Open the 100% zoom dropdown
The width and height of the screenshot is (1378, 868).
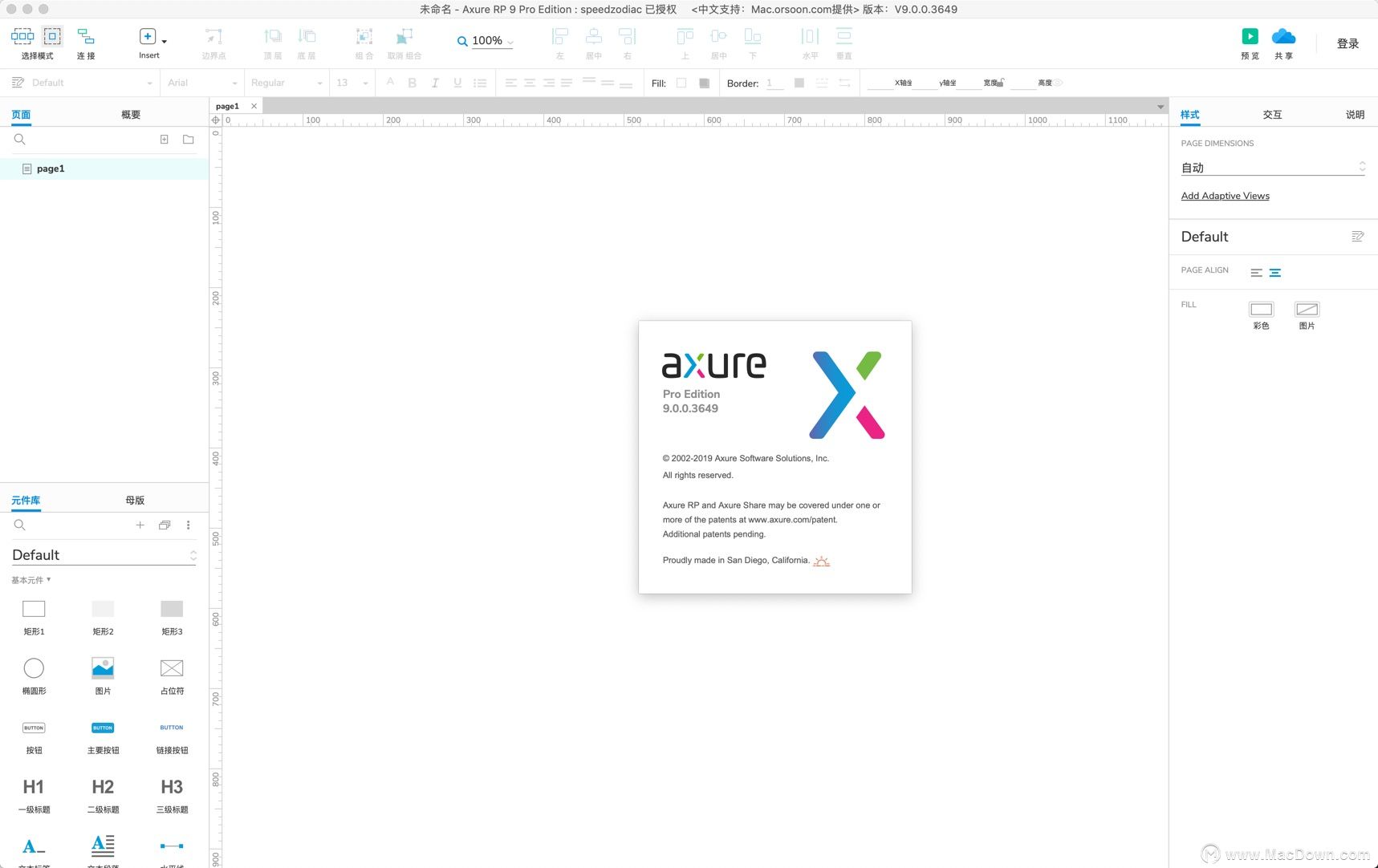tap(510, 43)
